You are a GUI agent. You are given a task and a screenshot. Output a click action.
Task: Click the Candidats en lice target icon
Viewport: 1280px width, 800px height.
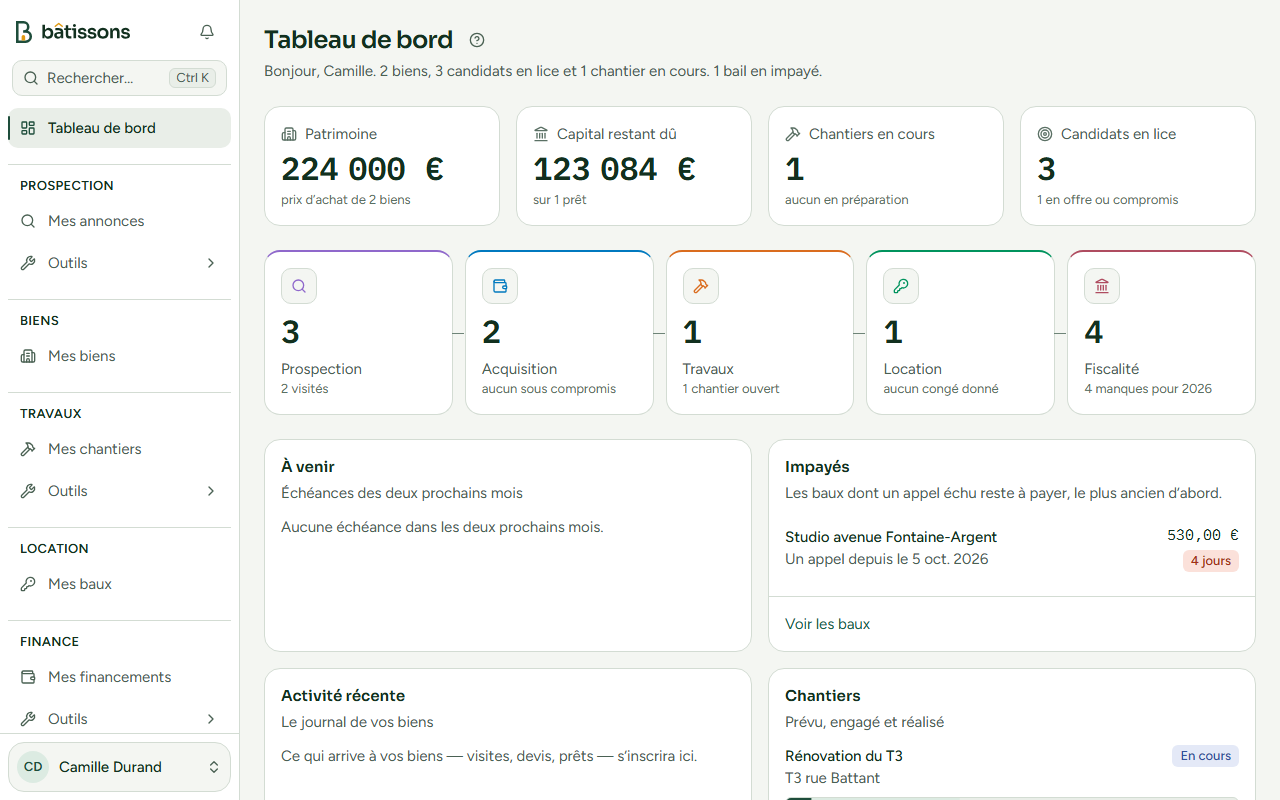point(1045,134)
